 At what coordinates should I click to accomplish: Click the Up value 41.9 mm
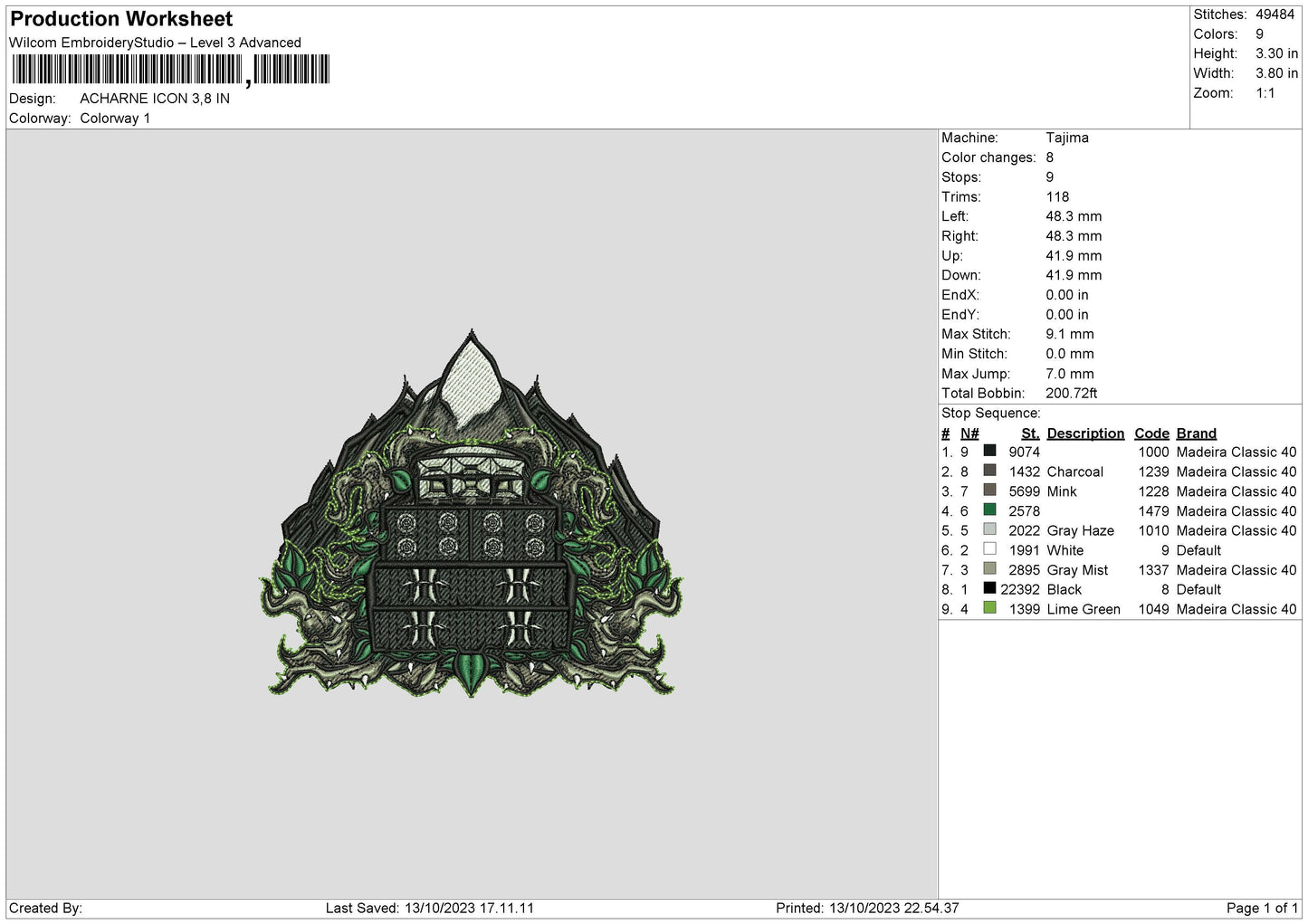(x=1074, y=256)
